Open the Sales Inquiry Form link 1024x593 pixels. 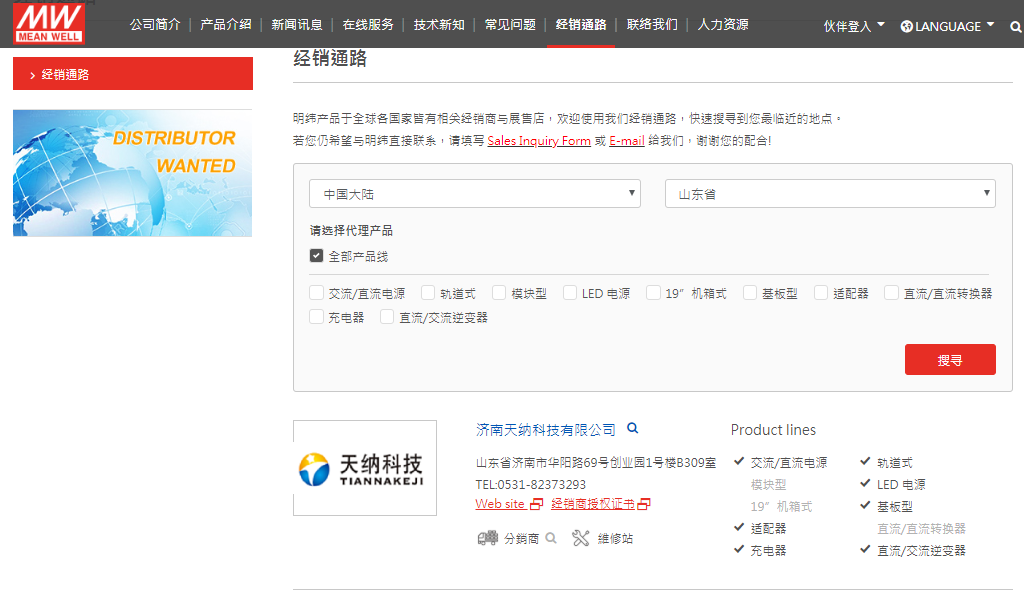pyautogui.click(x=539, y=141)
